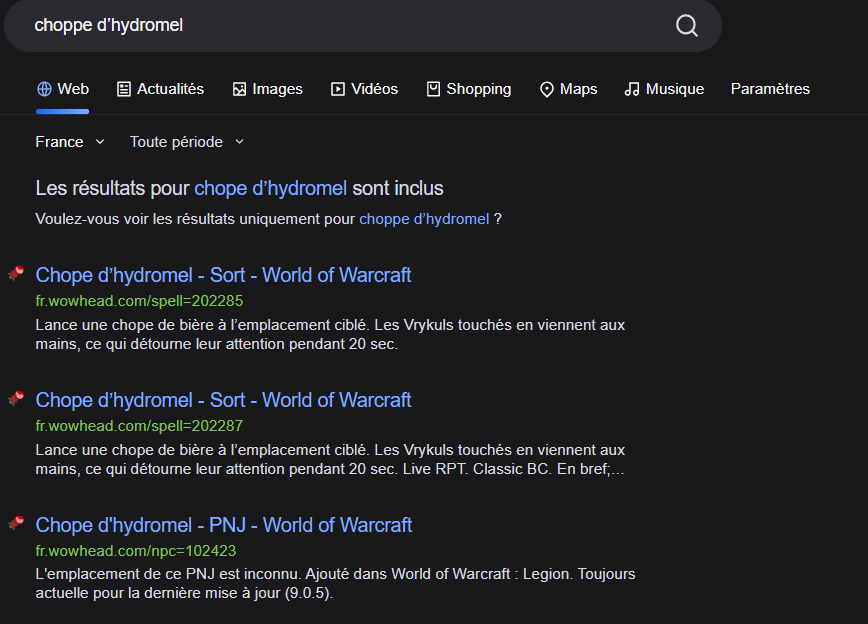The width and height of the screenshot is (868, 624).
Task: Open second Chope d'hydromel - Sort result title
Action: [223, 400]
